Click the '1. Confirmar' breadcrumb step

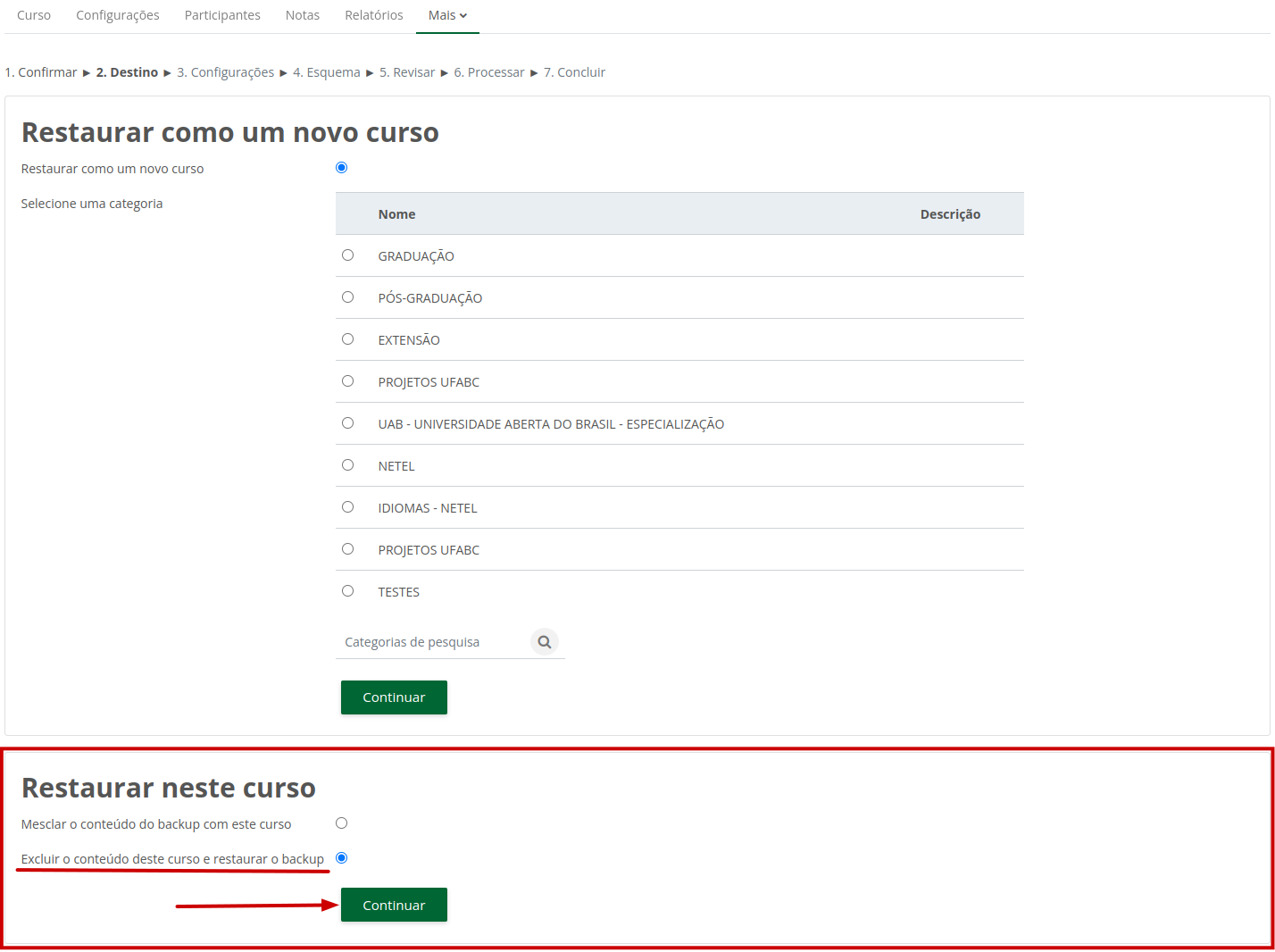pyautogui.click(x=41, y=71)
